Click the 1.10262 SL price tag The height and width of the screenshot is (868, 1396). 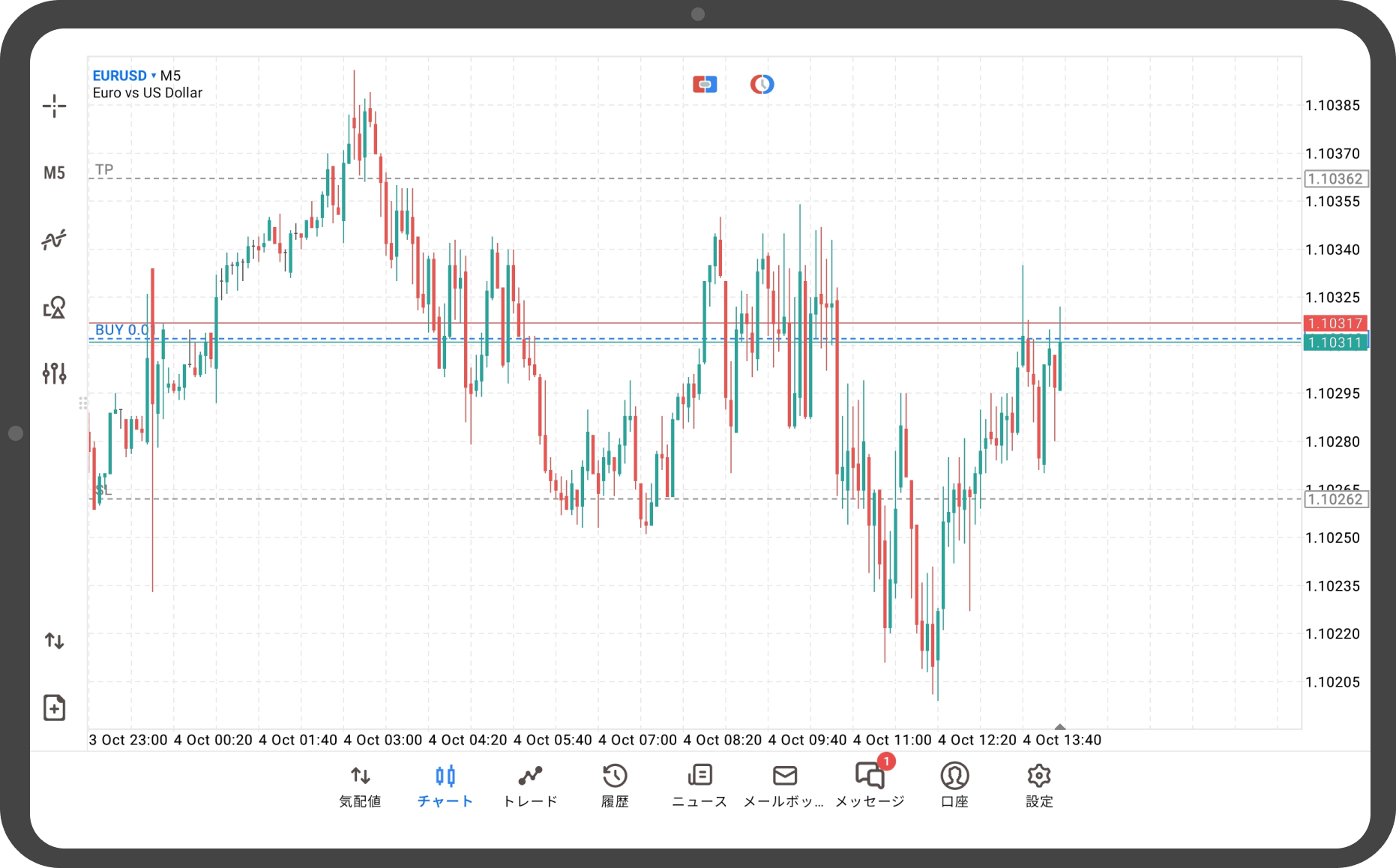click(x=1336, y=499)
